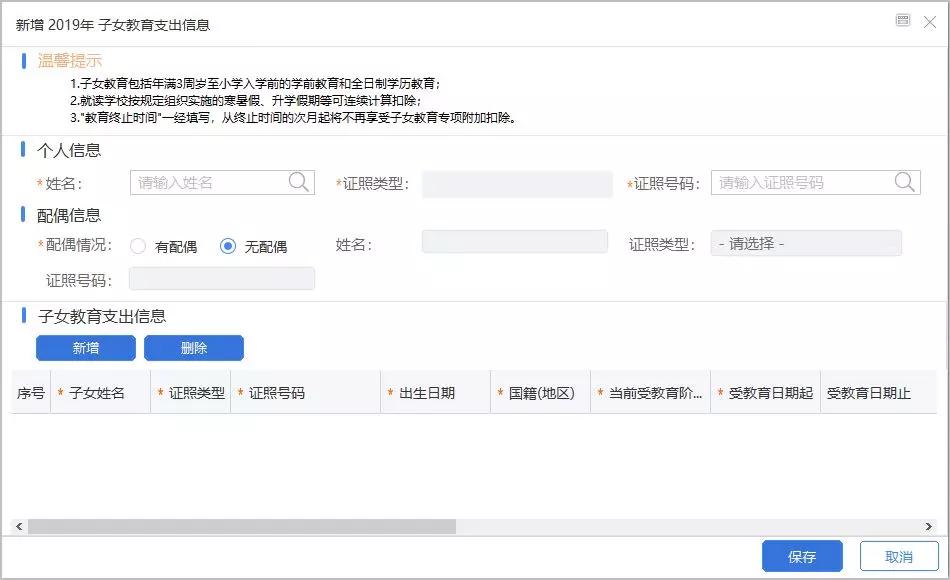Click the scrollbar left arrow
950x580 pixels.
coord(19,527)
